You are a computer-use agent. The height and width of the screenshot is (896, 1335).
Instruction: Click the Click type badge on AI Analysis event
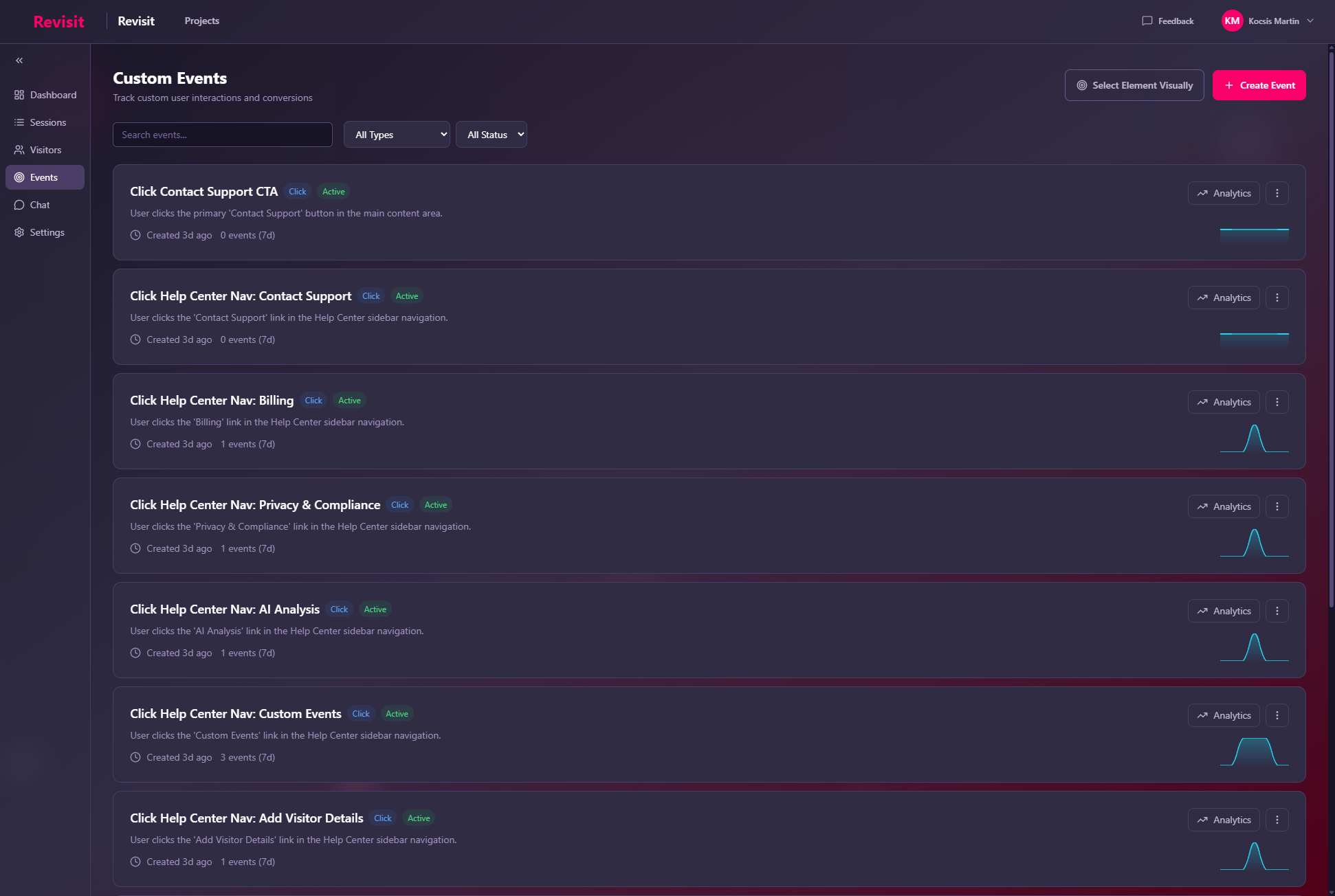(x=339, y=609)
